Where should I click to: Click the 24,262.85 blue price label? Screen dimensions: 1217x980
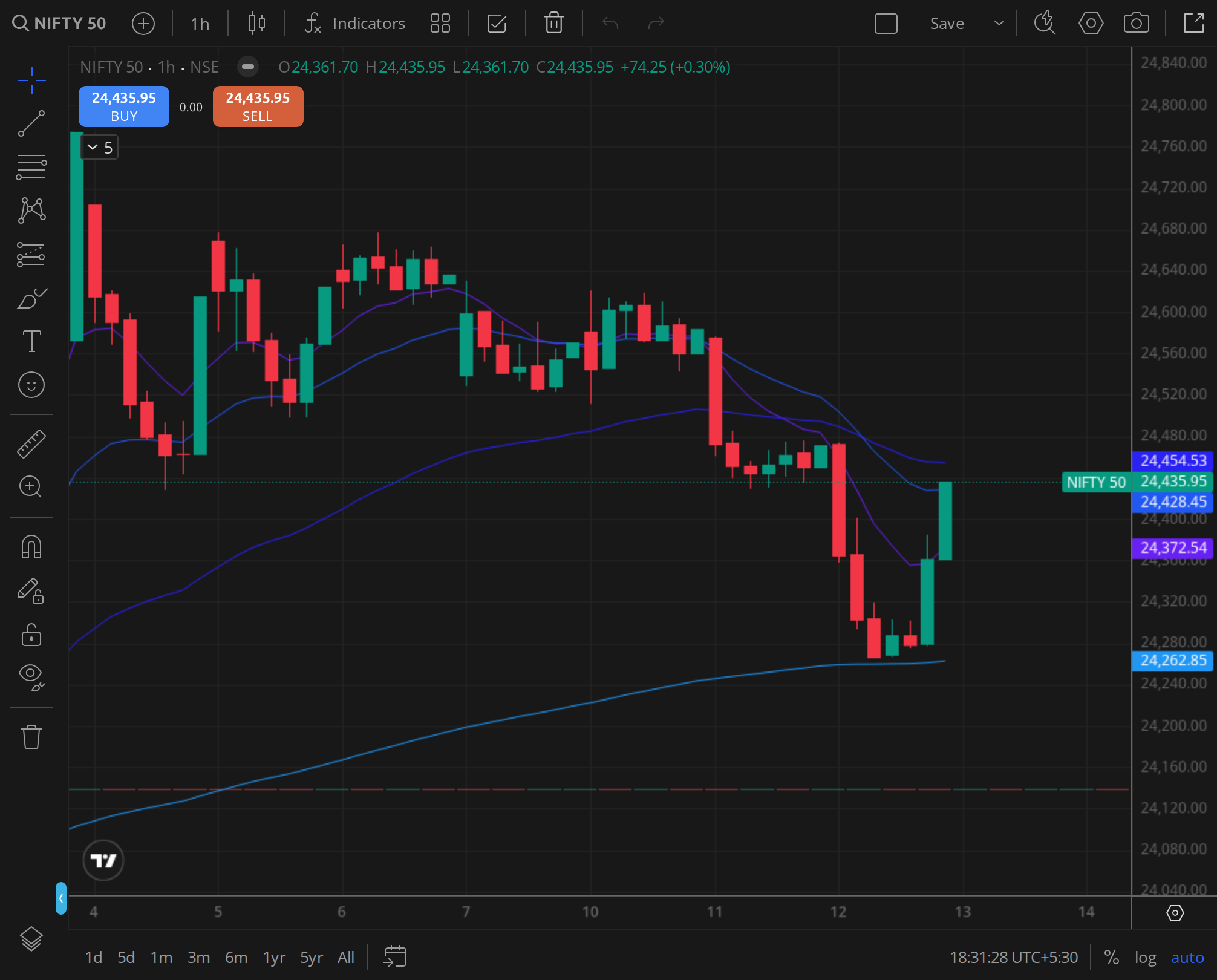pyautogui.click(x=1173, y=661)
